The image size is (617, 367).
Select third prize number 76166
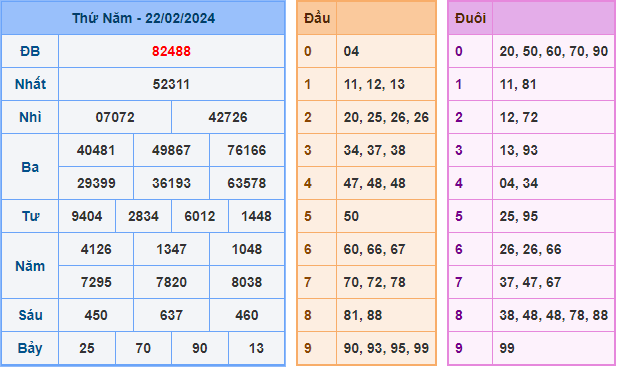coord(247,150)
